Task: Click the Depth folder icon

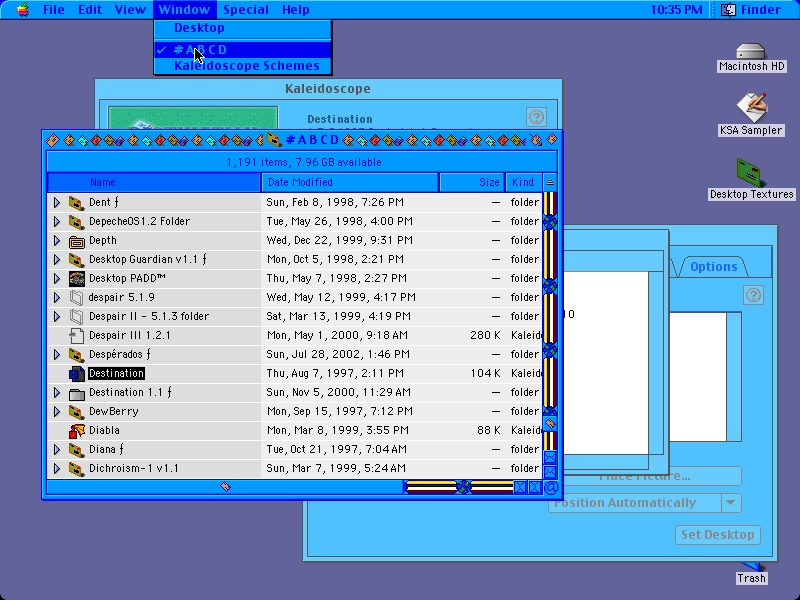Action: pyautogui.click(x=77, y=241)
